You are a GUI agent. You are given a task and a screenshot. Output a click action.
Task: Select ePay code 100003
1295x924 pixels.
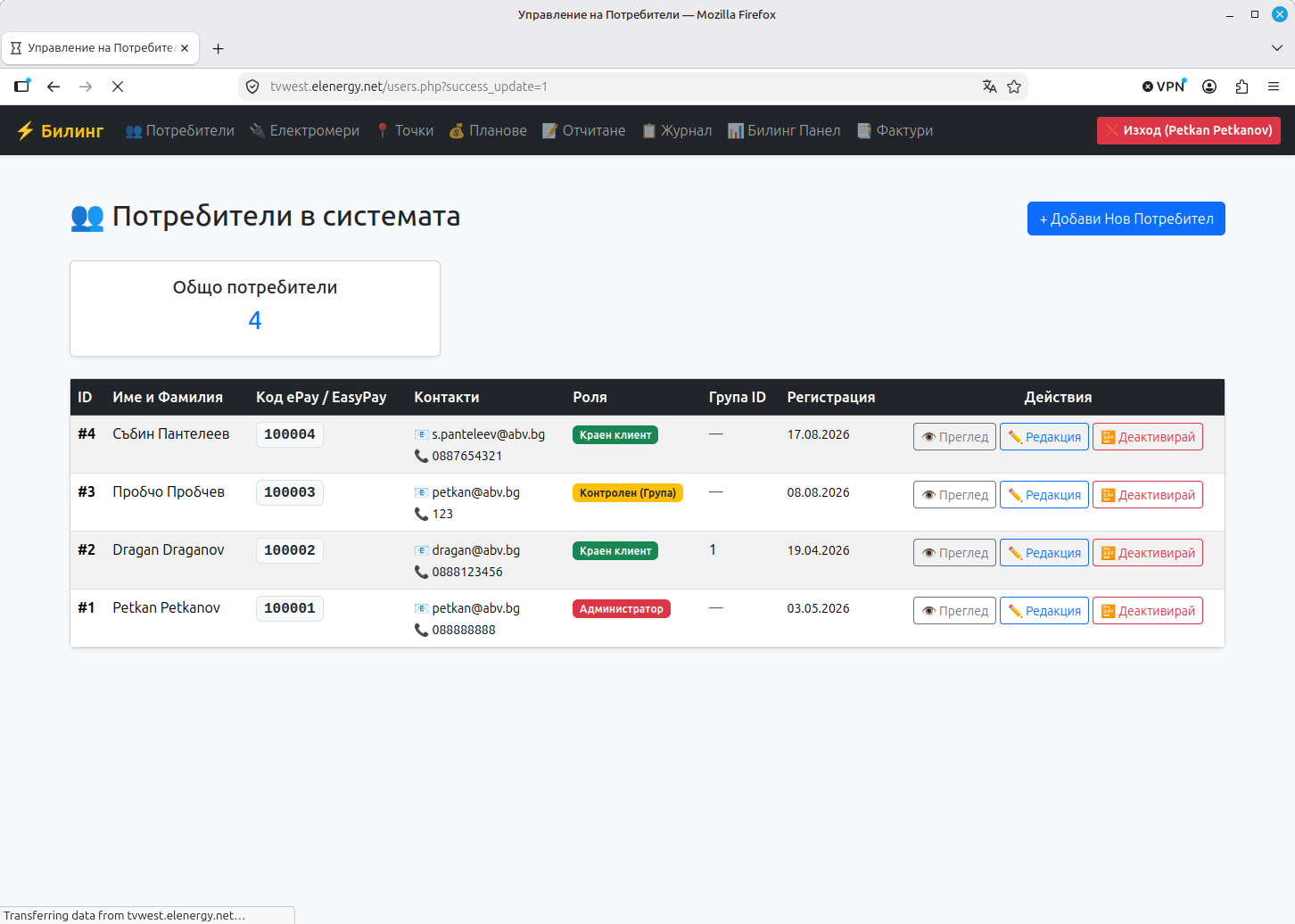point(290,492)
